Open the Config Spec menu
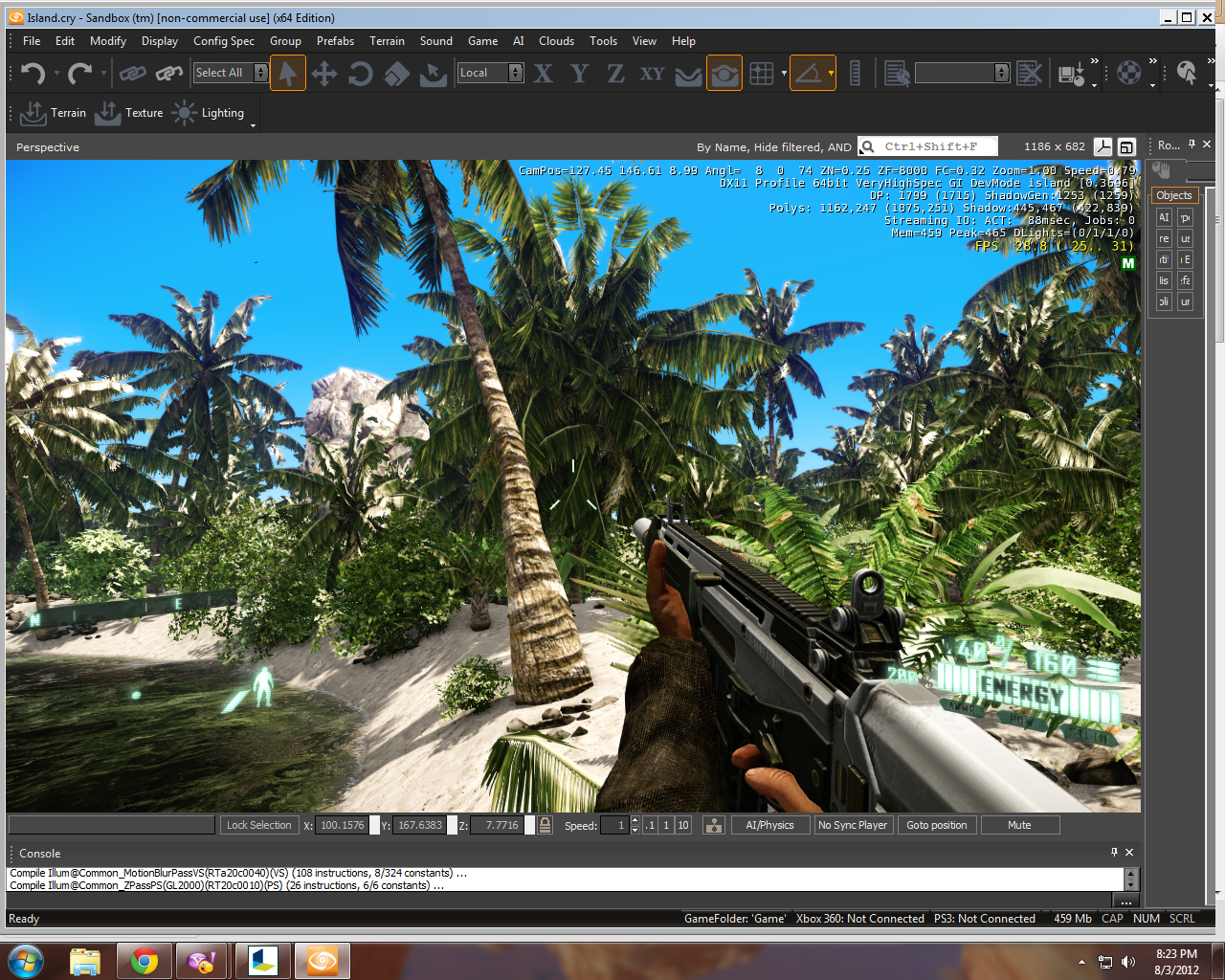 pos(224,41)
